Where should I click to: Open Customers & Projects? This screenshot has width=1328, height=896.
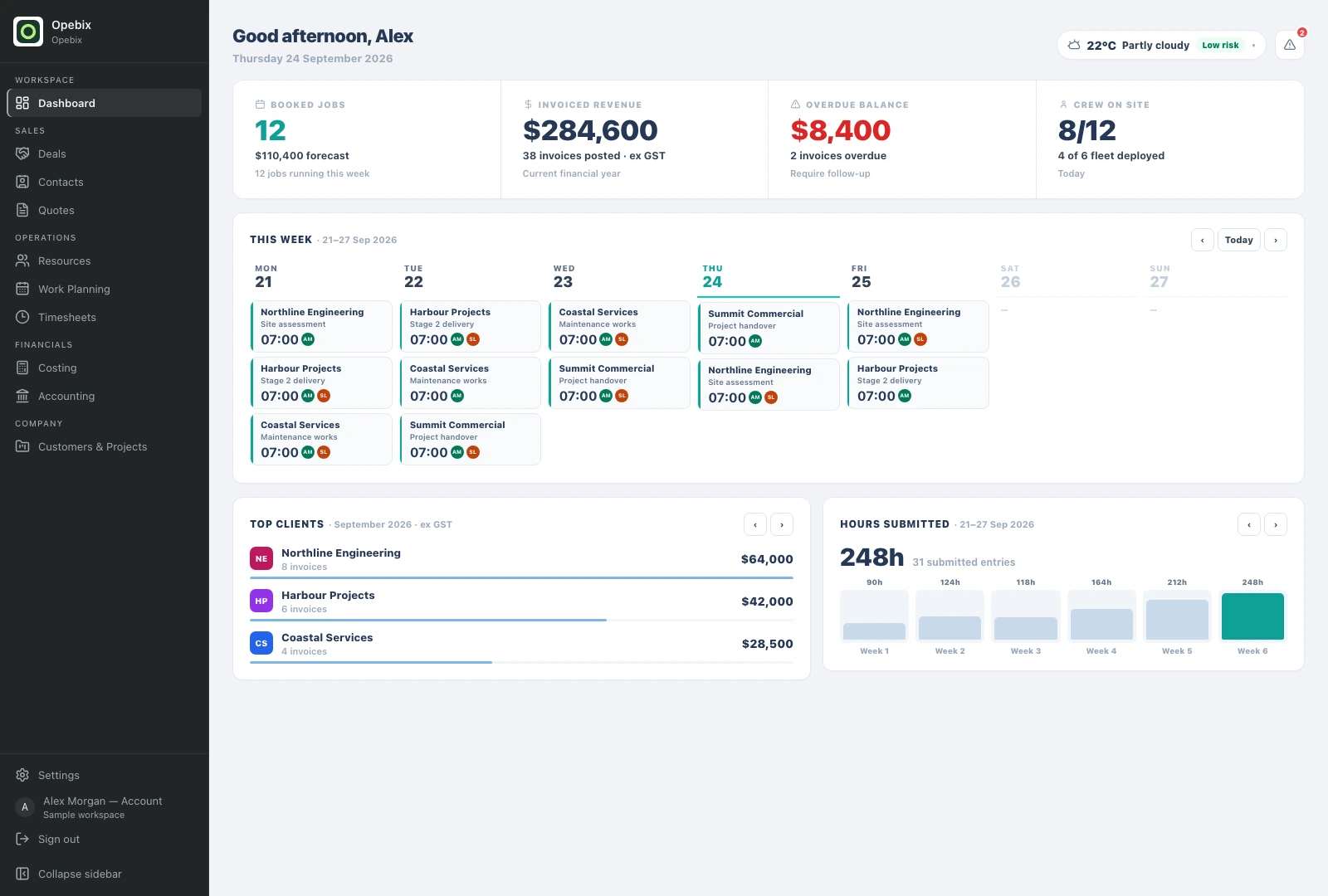coord(105,446)
